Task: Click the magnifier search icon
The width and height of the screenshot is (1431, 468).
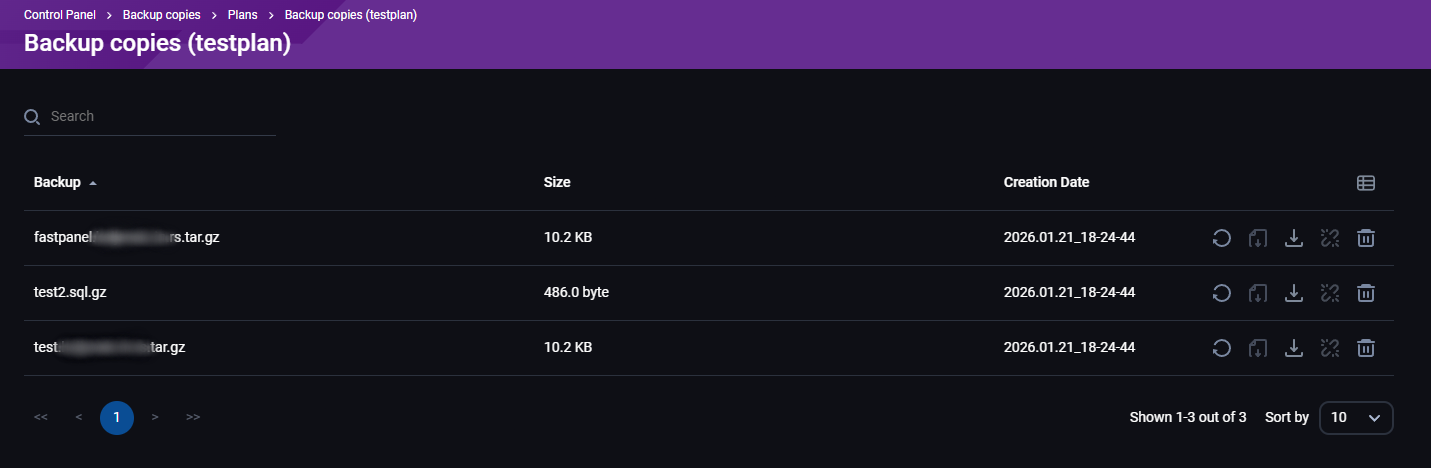Action: coord(32,117)
